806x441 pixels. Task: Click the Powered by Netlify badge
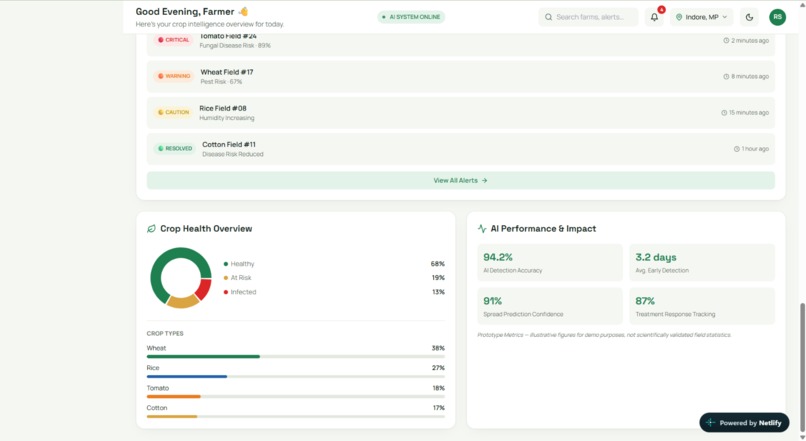[x=744, y=422]
